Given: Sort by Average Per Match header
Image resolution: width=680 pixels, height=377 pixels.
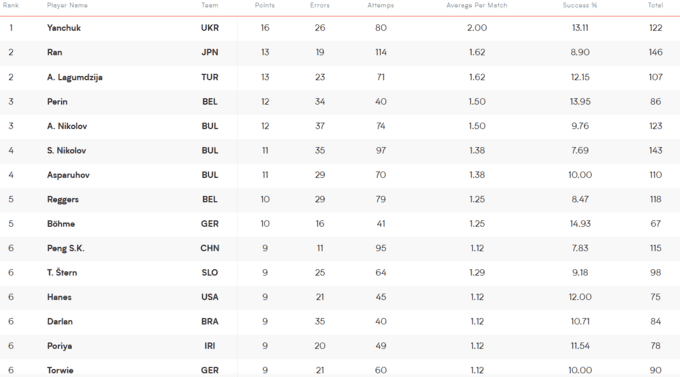Looking at the screenshot, I should tap(477, 5).
